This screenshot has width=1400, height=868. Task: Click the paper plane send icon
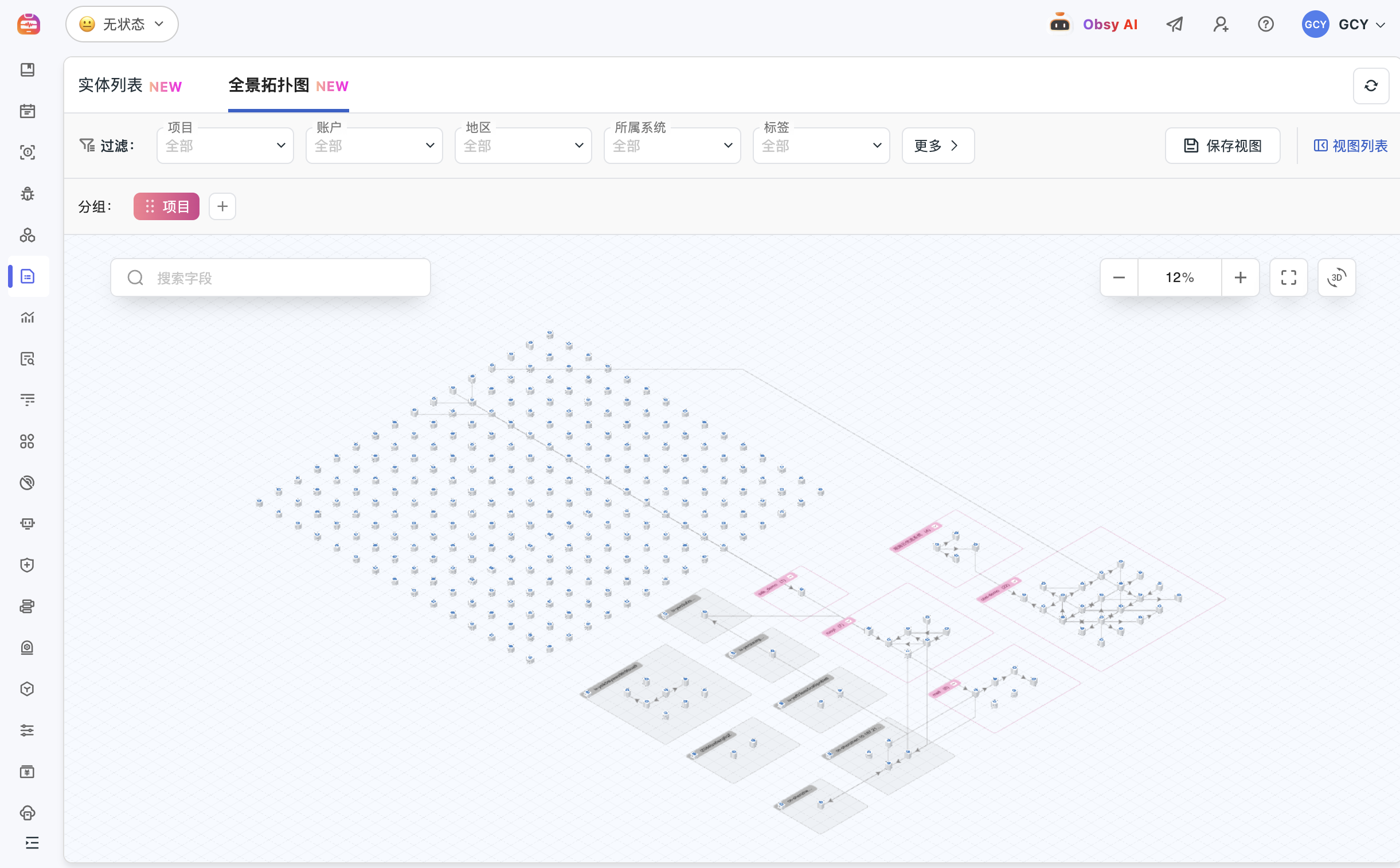coord(1175,24)
